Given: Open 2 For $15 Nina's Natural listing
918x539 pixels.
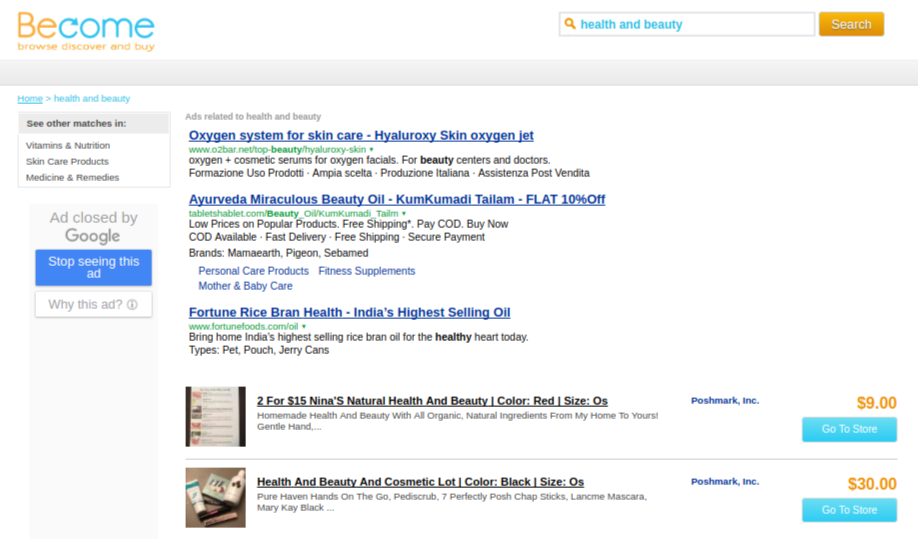Looking at the screenshot, I should click(432, 401).
